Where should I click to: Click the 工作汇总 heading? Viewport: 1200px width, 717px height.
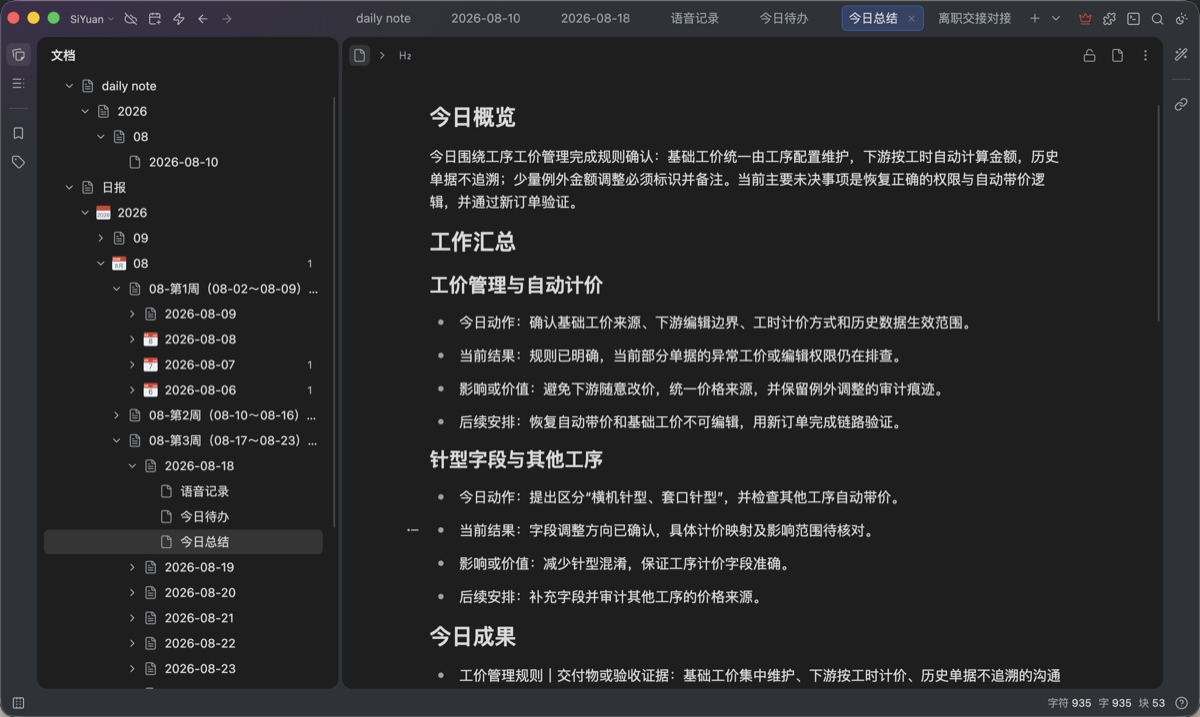click(x=472, y=242)
